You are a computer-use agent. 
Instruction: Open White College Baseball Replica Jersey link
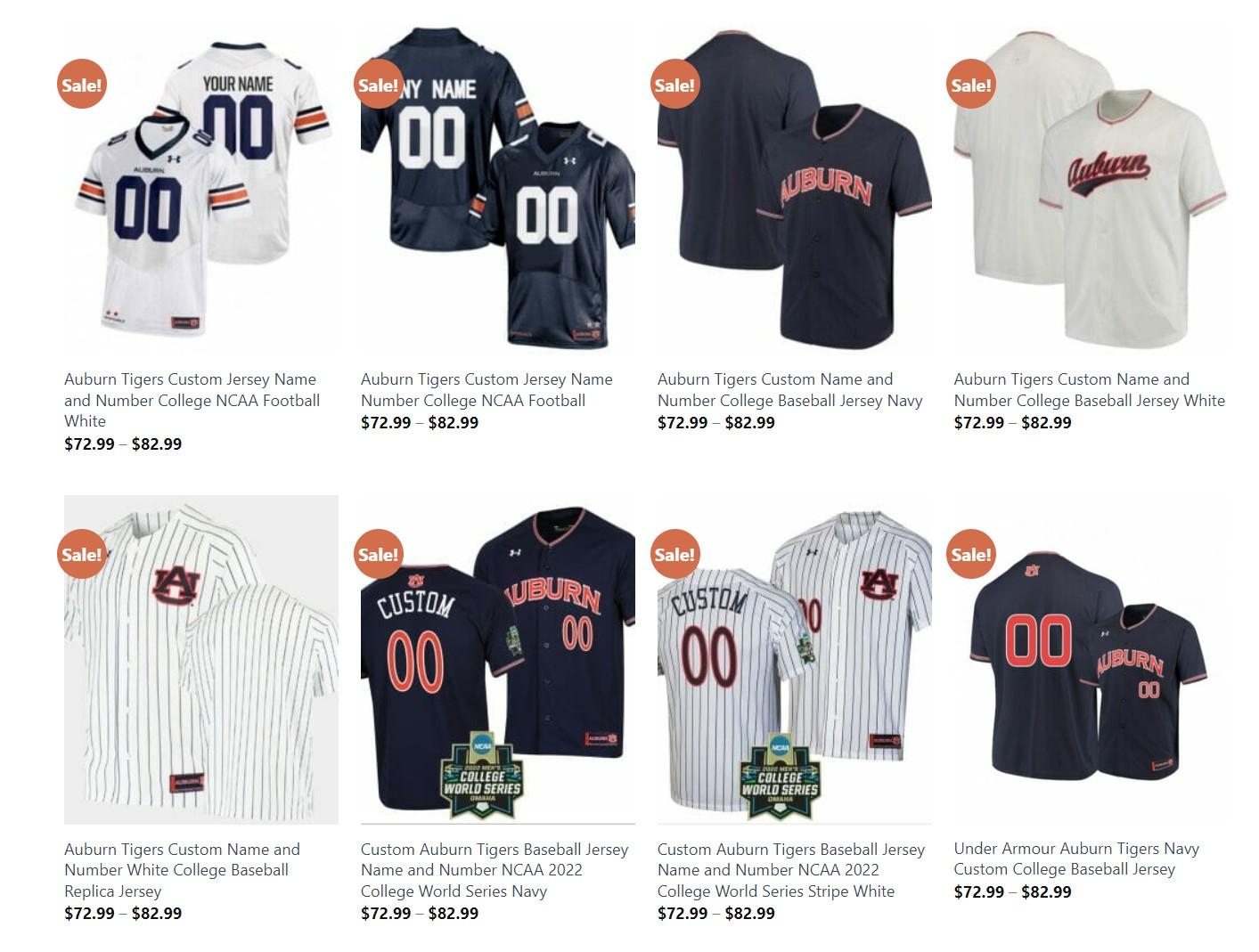pos(182,870)
